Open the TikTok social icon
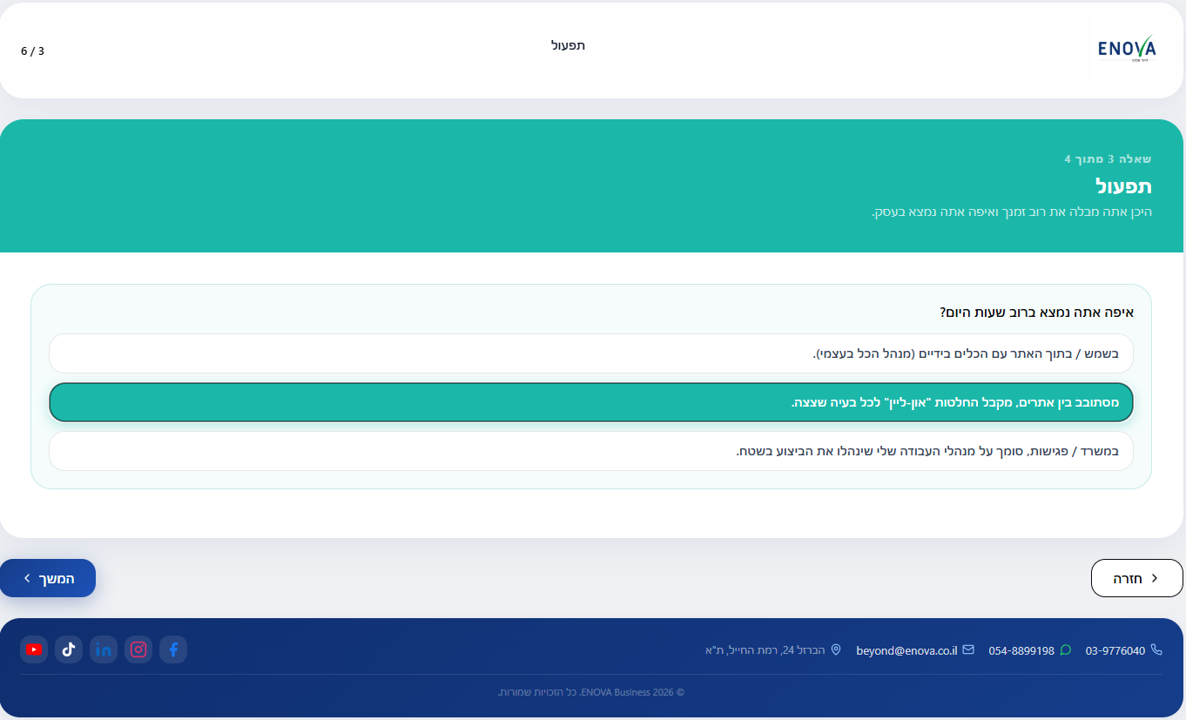 [x=69, y=650]
